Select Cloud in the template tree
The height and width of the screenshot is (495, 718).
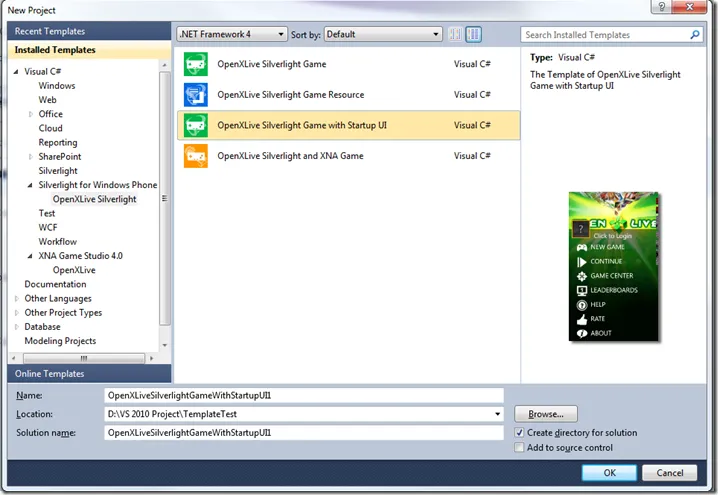pos(50,128)
